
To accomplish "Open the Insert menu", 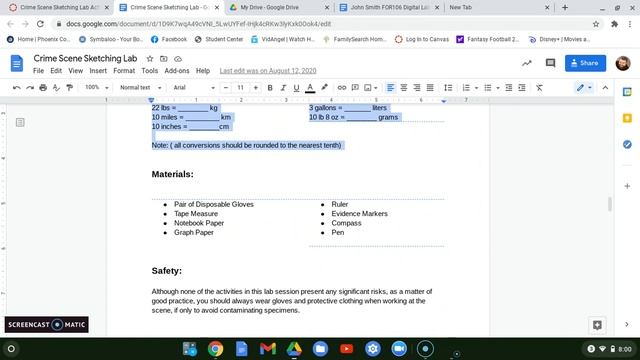I will point(98,71).
